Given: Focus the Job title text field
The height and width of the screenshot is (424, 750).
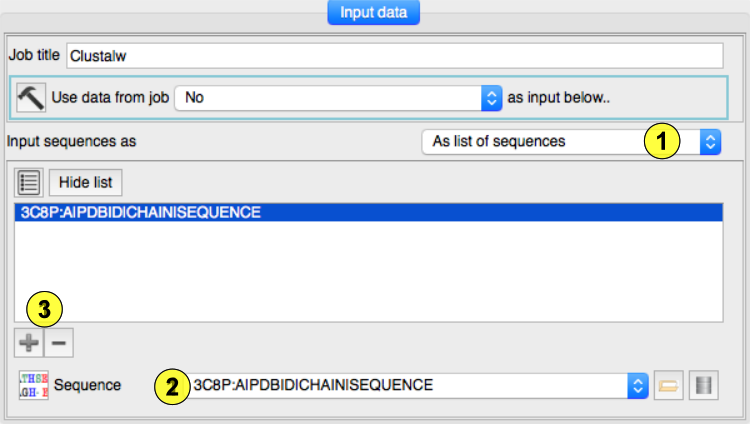Looking at the screenshot, I should click(394, 56).
